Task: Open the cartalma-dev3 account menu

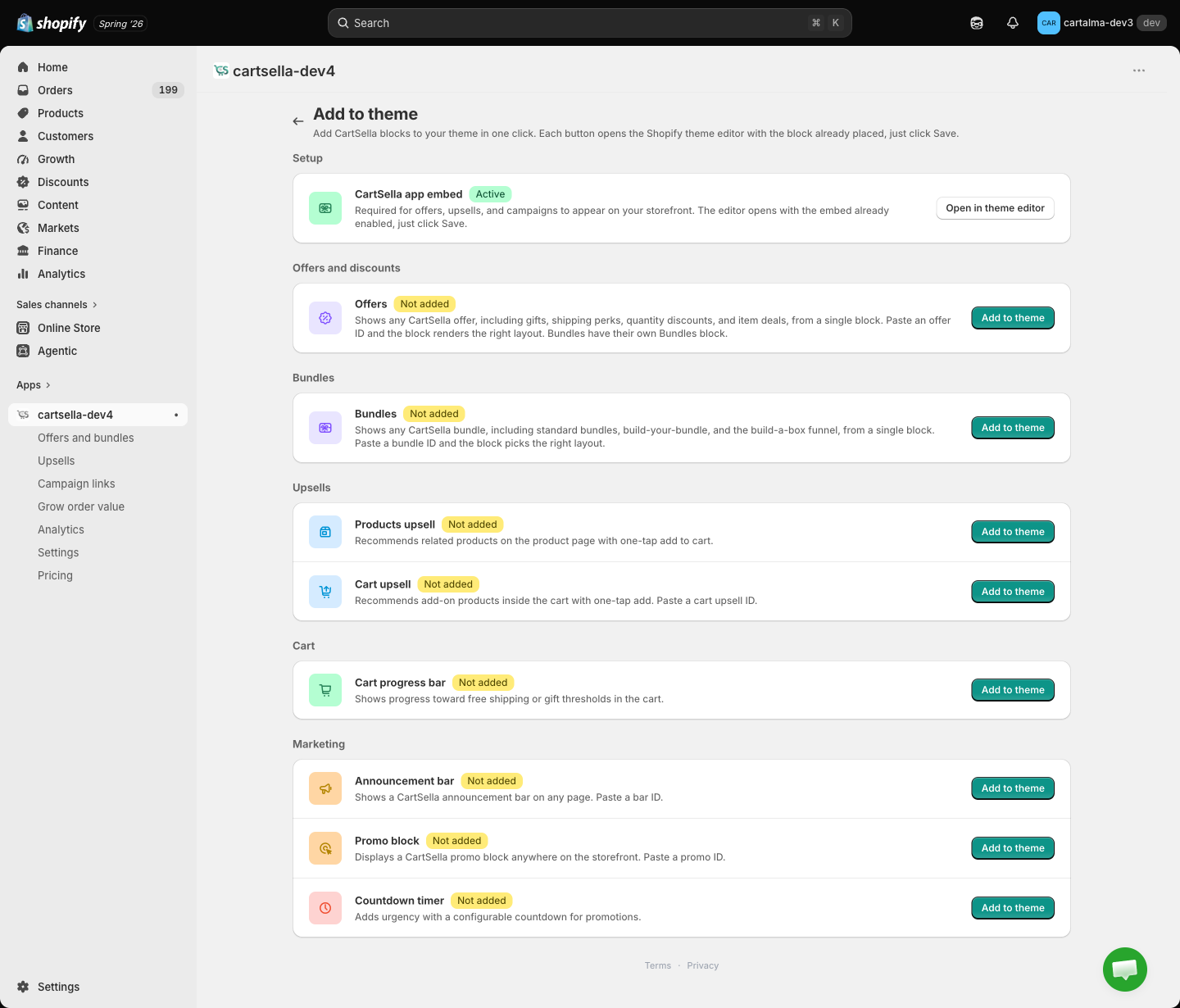Action: tap(1101, 23)
